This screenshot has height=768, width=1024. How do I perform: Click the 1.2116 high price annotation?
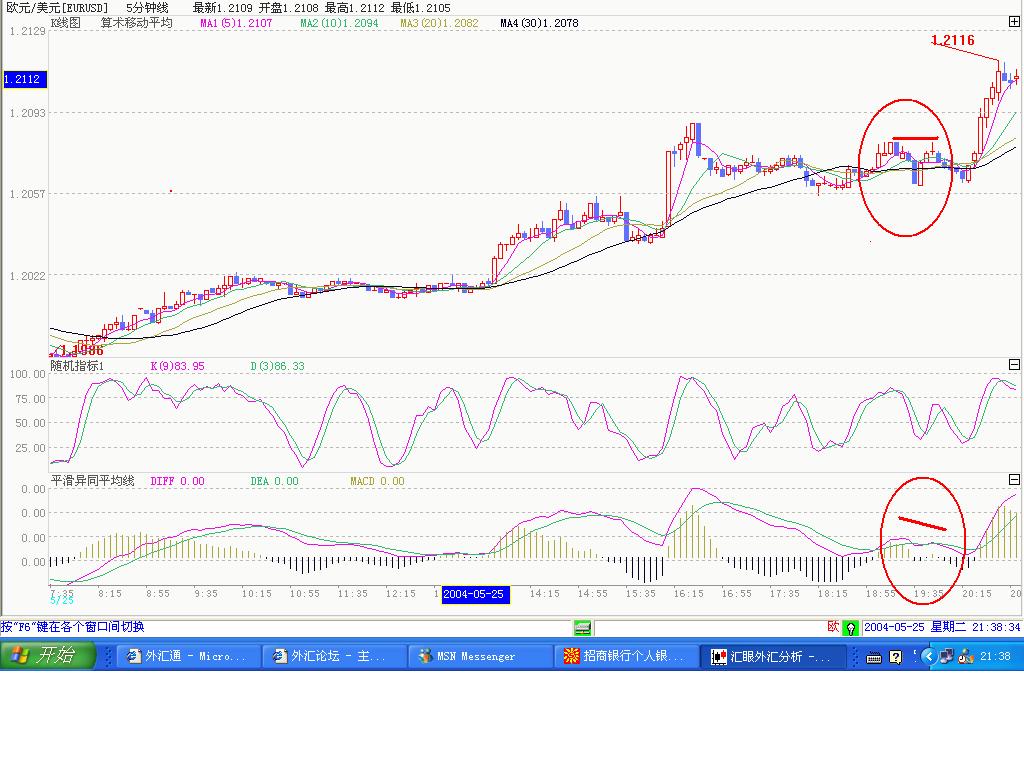[x=953, y=40]
